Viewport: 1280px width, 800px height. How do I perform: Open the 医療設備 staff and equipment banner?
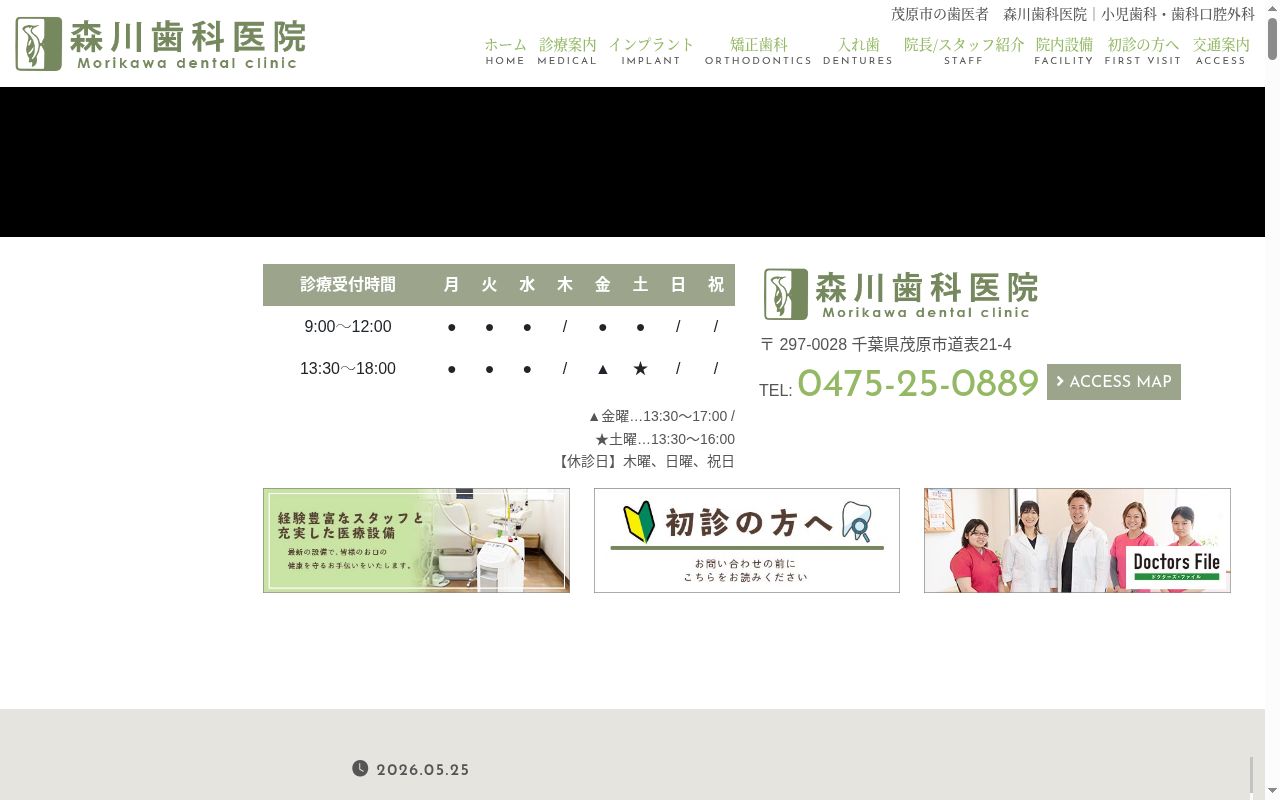point(416,540)
